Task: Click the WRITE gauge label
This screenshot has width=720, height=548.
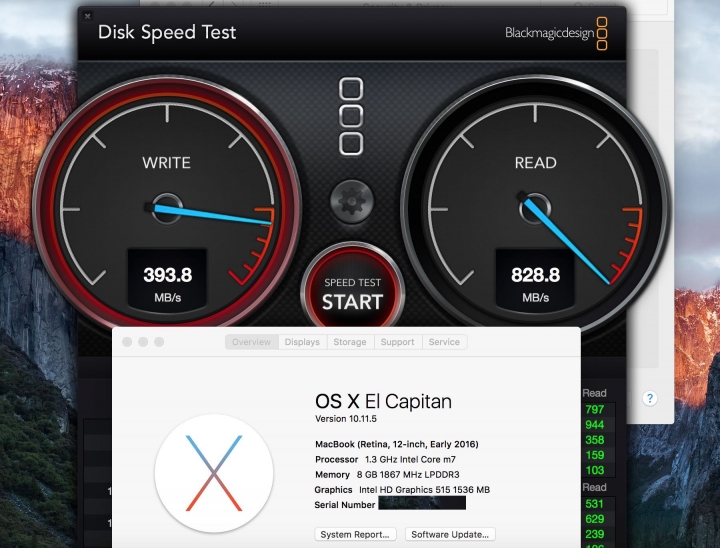Action: (x=166, y=163)
